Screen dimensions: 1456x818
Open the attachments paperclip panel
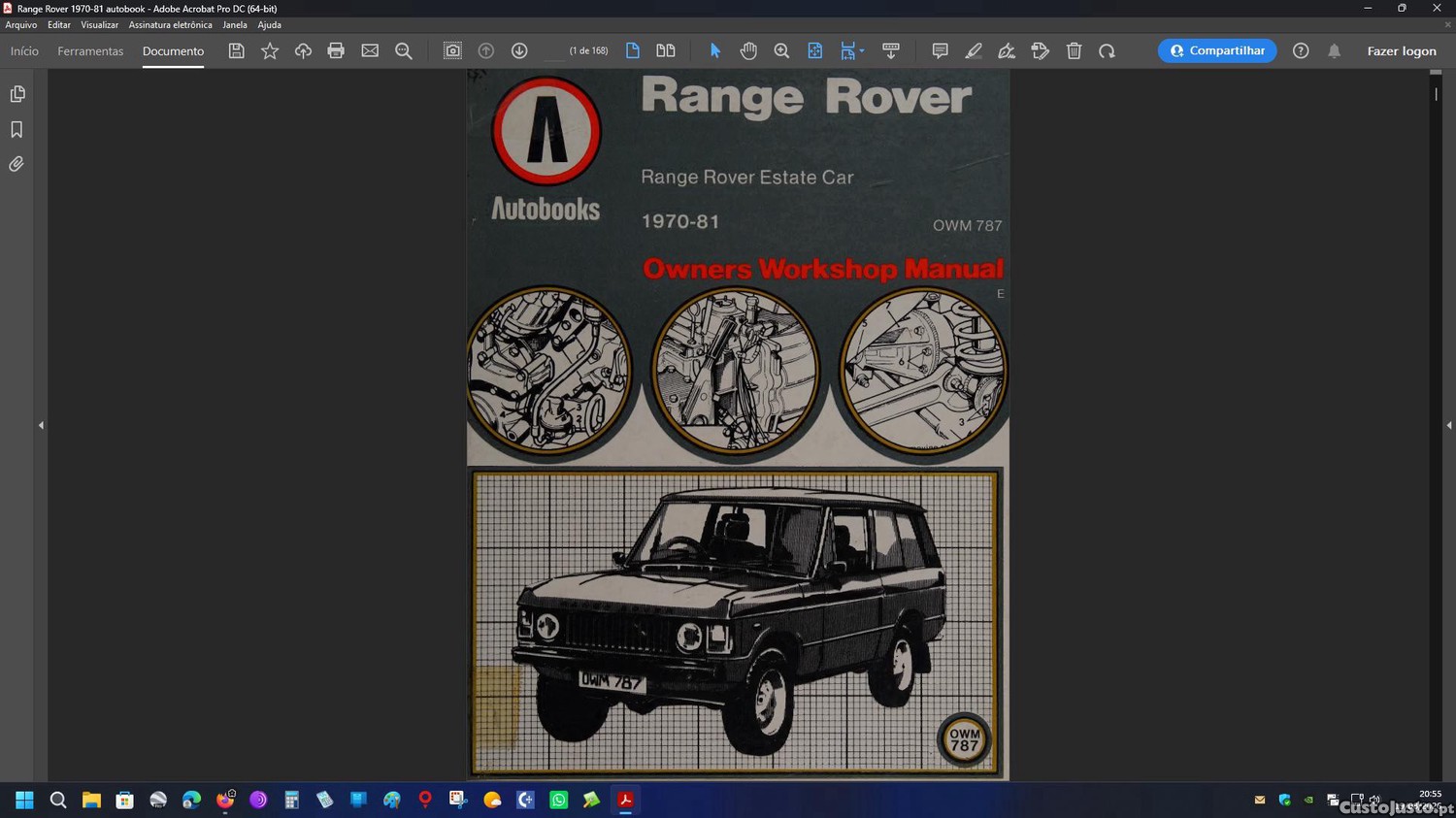(x=17, y=164)
